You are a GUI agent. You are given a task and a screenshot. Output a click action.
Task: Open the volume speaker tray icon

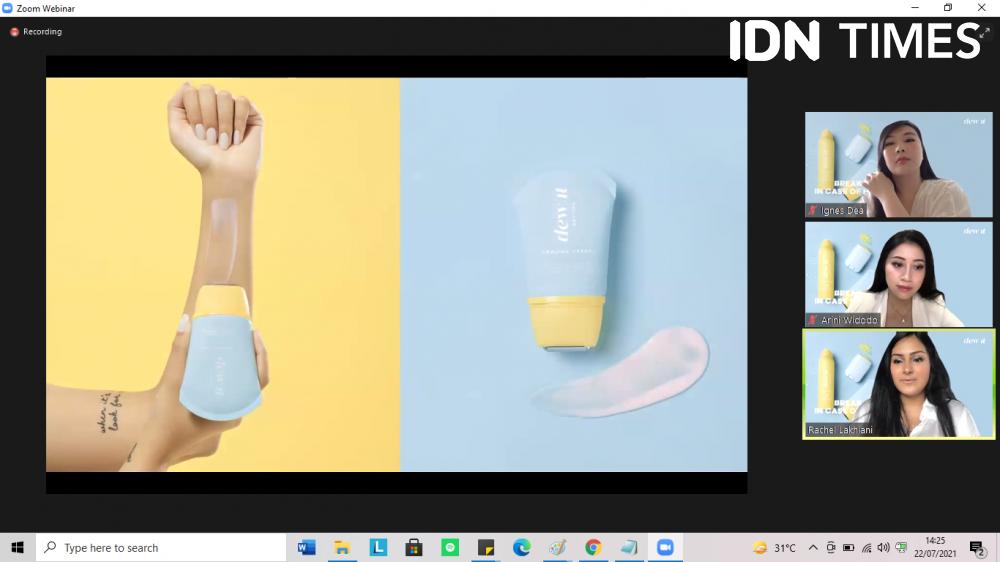[x=883, y=547]
